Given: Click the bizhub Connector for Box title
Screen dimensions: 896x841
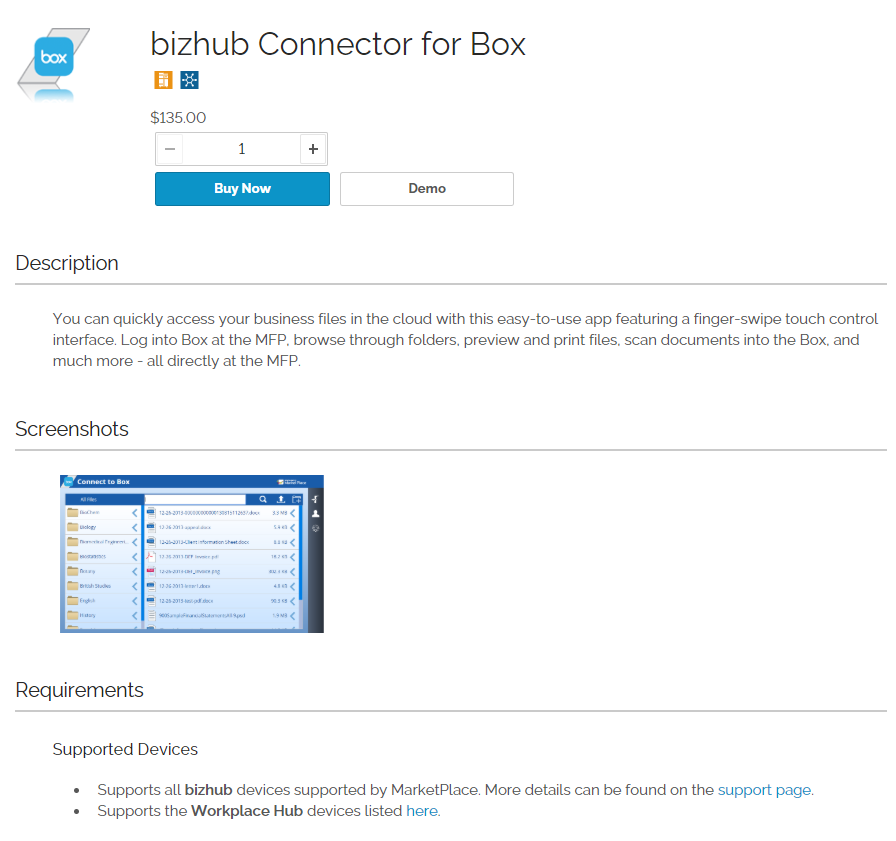Looking at the screenshot, I should (x=337, y=44).
